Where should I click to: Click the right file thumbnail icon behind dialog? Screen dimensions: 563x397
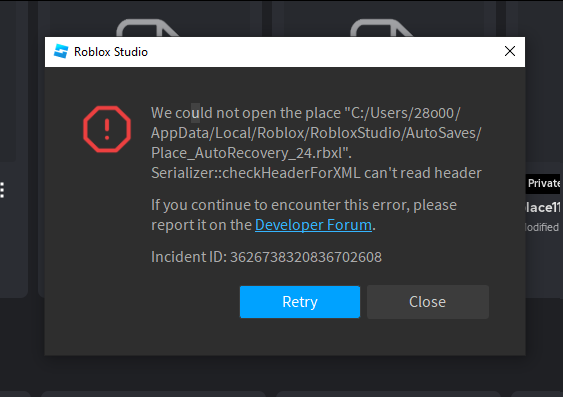(381, 28)
